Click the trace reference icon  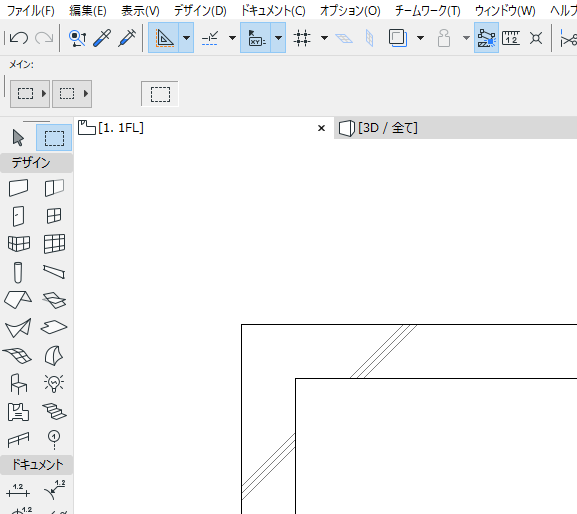tap(398, 38)
